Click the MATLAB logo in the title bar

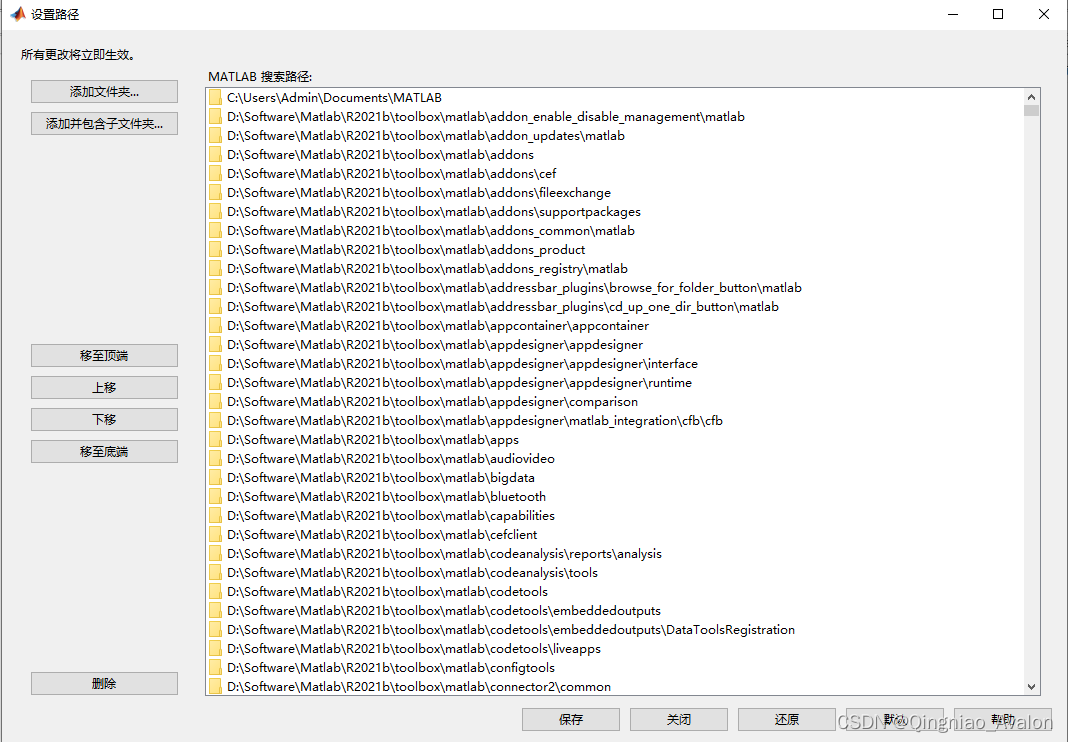[x=16, y=14]
